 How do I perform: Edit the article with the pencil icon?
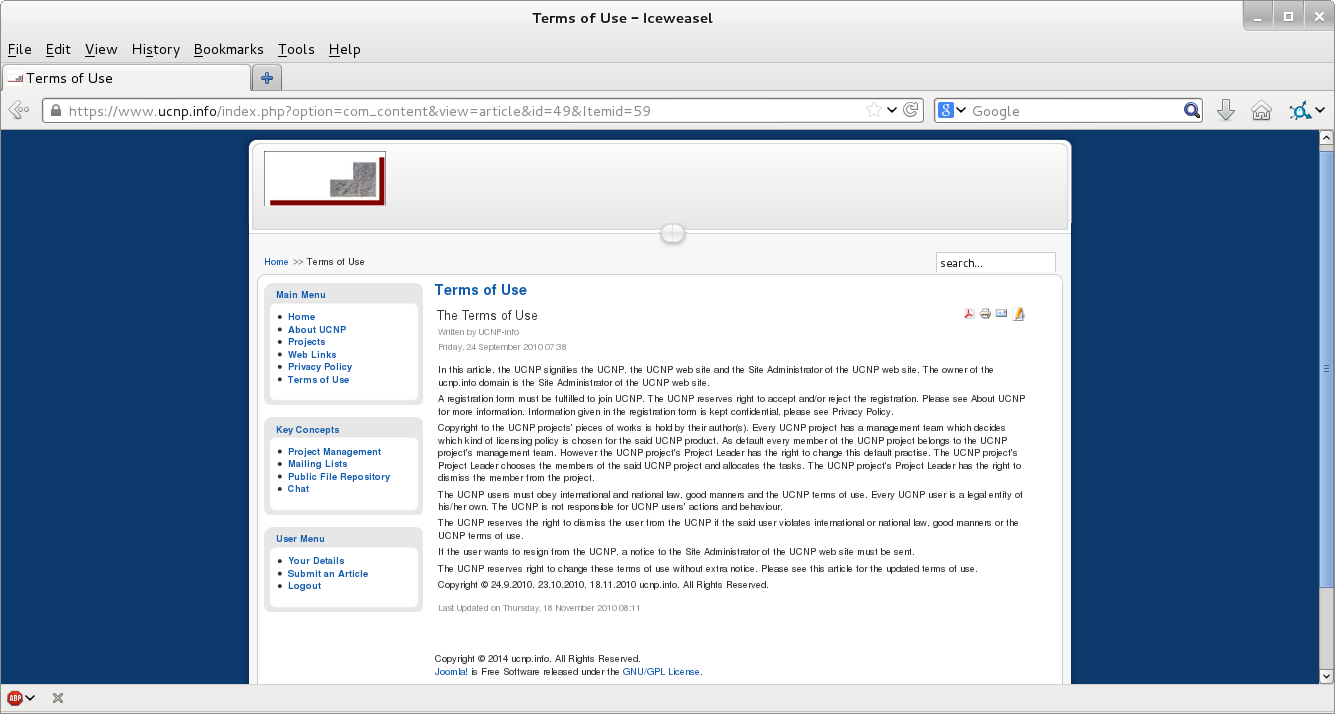(x=1019, y=314)
